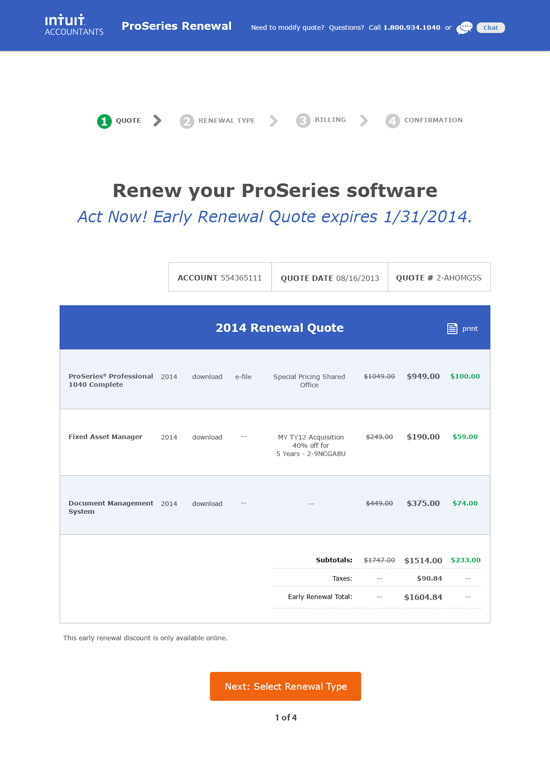Click the $1604.84 early renewal total
The image size is (550, 759).
click(423, 597)
